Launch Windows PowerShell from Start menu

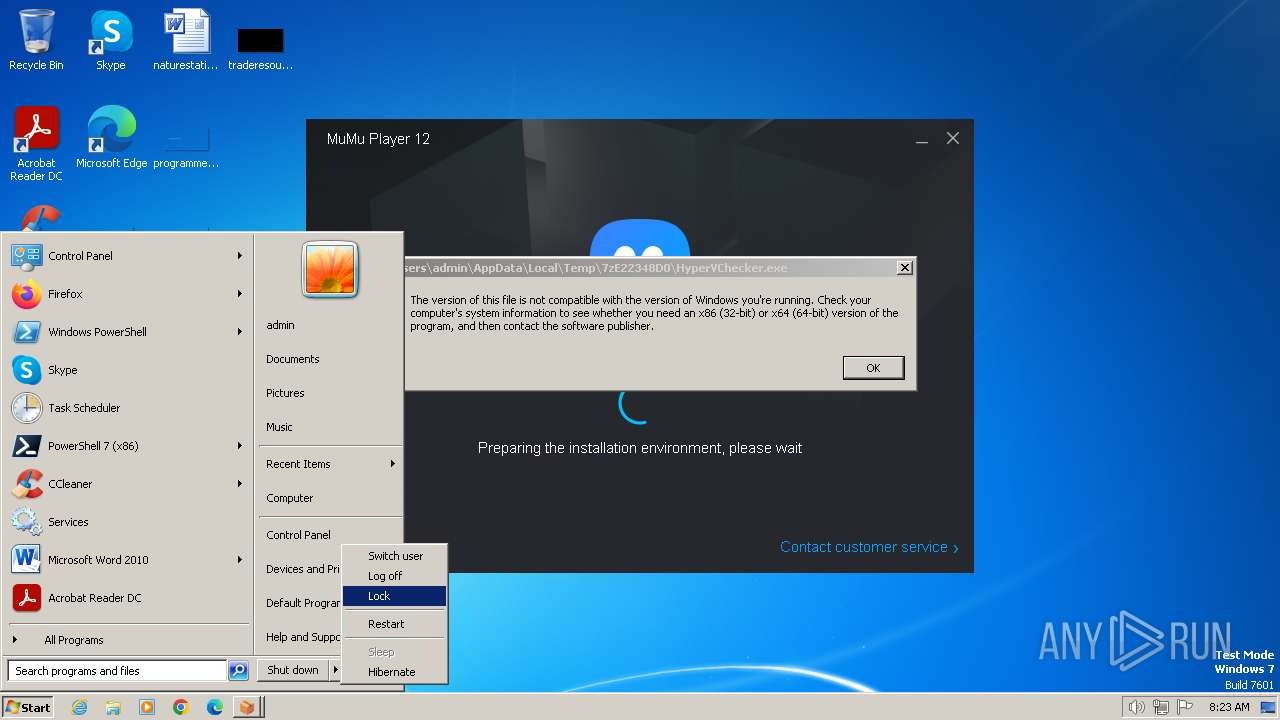[128, 332]
